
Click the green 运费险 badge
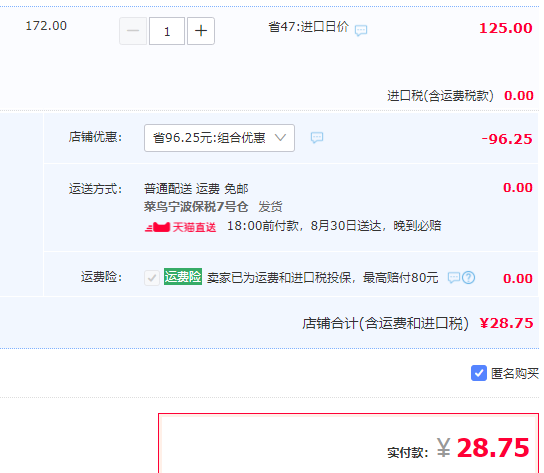[183, 277]
